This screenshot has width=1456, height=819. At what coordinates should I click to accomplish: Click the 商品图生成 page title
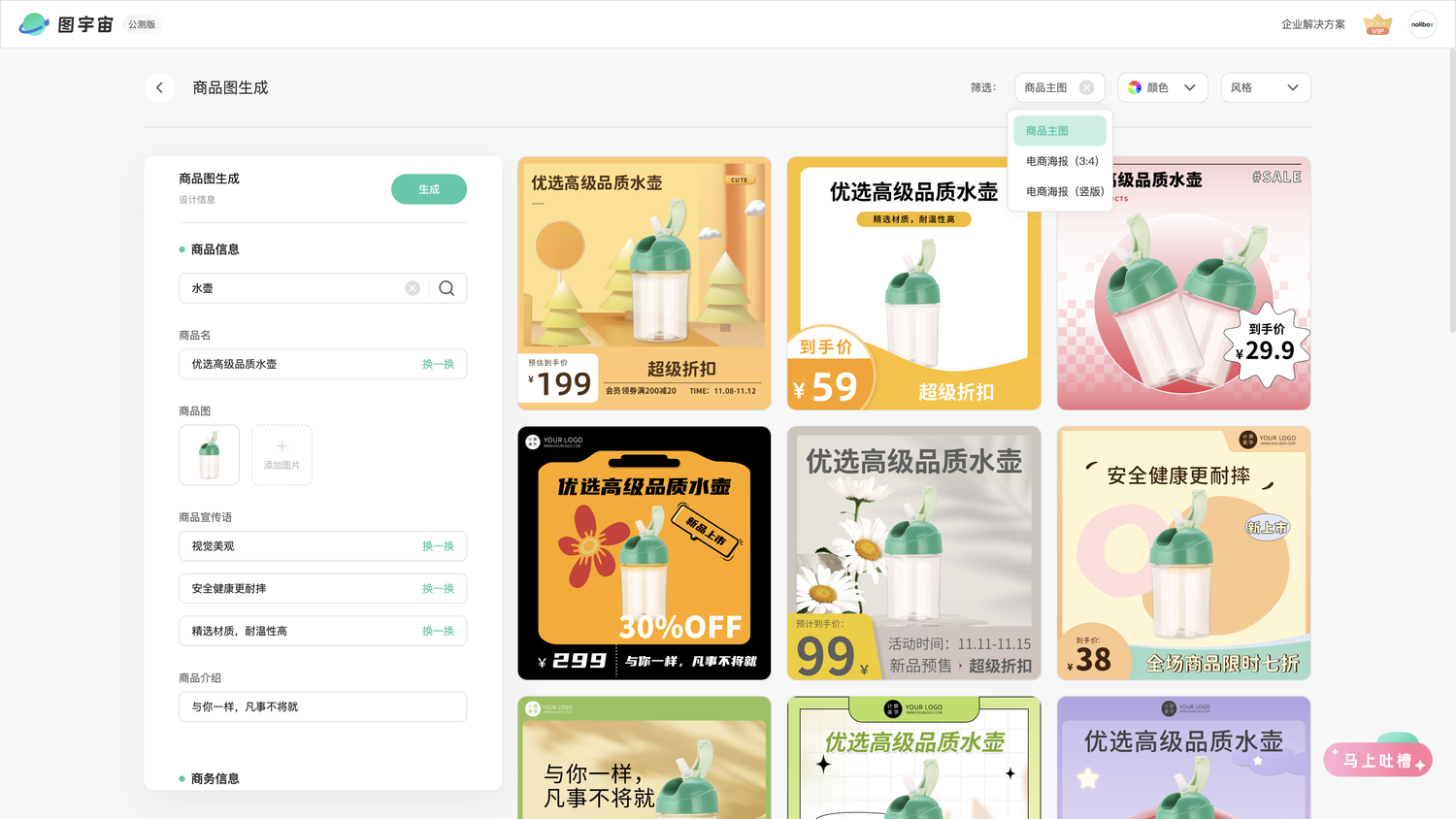click(x=230, y=87)
